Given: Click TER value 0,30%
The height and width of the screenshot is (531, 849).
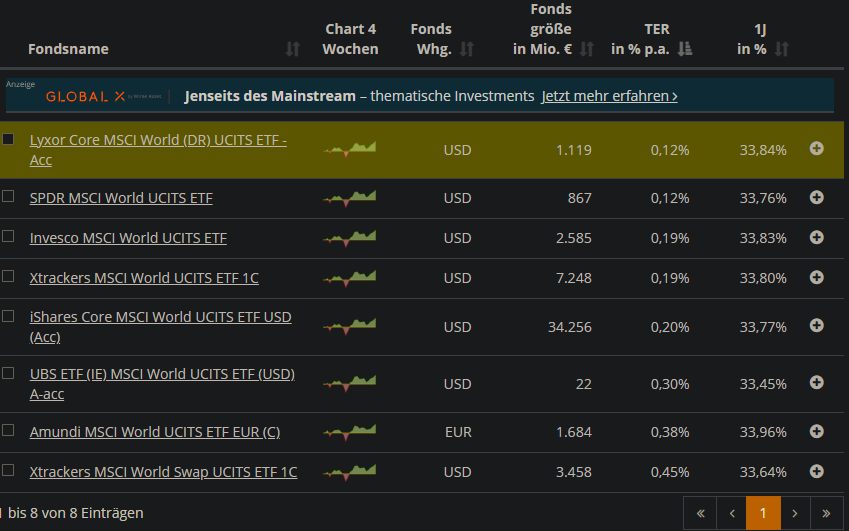Looking at the screenshot, I should (x=670, y=384).
